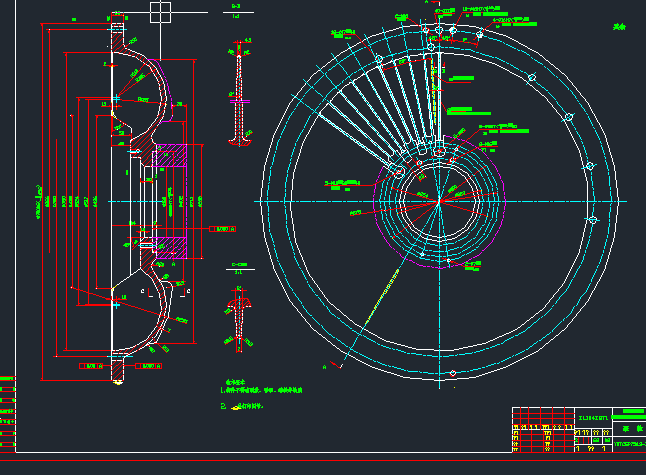
Task: Select the section view title above the upper rib detail
Action: coord(236,11)
